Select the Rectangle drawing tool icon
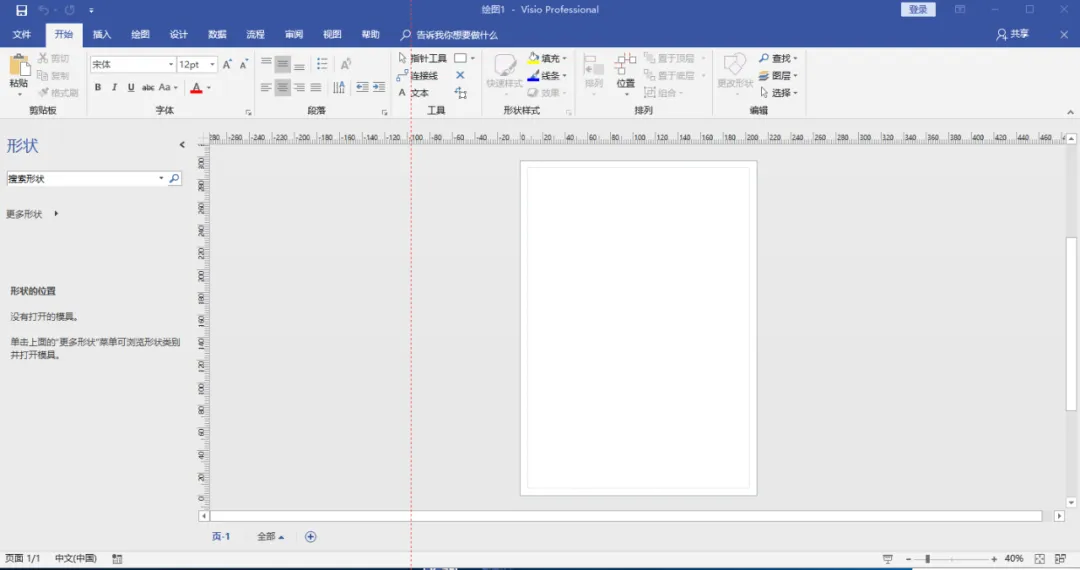 [461, 59]
